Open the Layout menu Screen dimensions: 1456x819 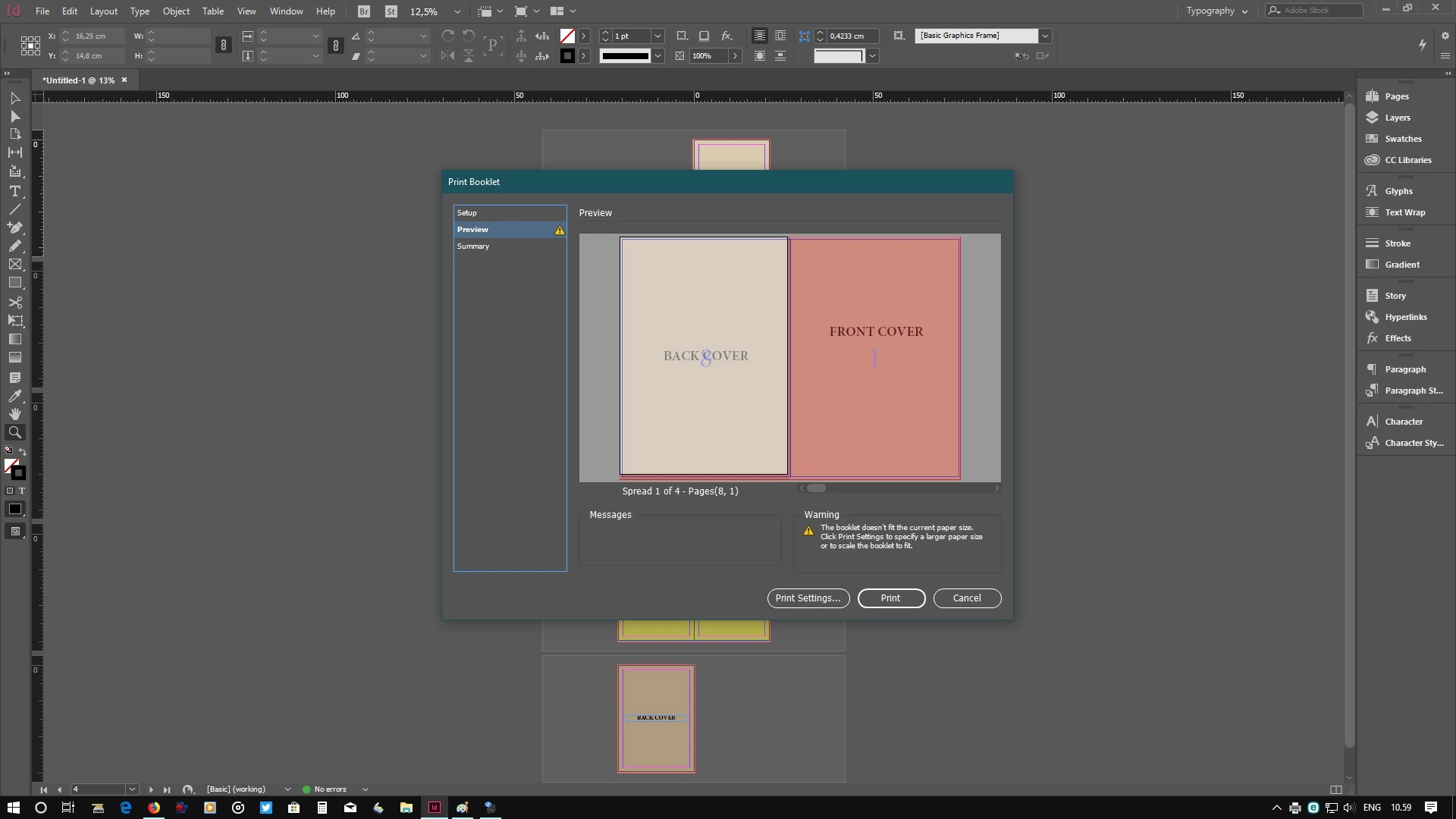point(103,11)
